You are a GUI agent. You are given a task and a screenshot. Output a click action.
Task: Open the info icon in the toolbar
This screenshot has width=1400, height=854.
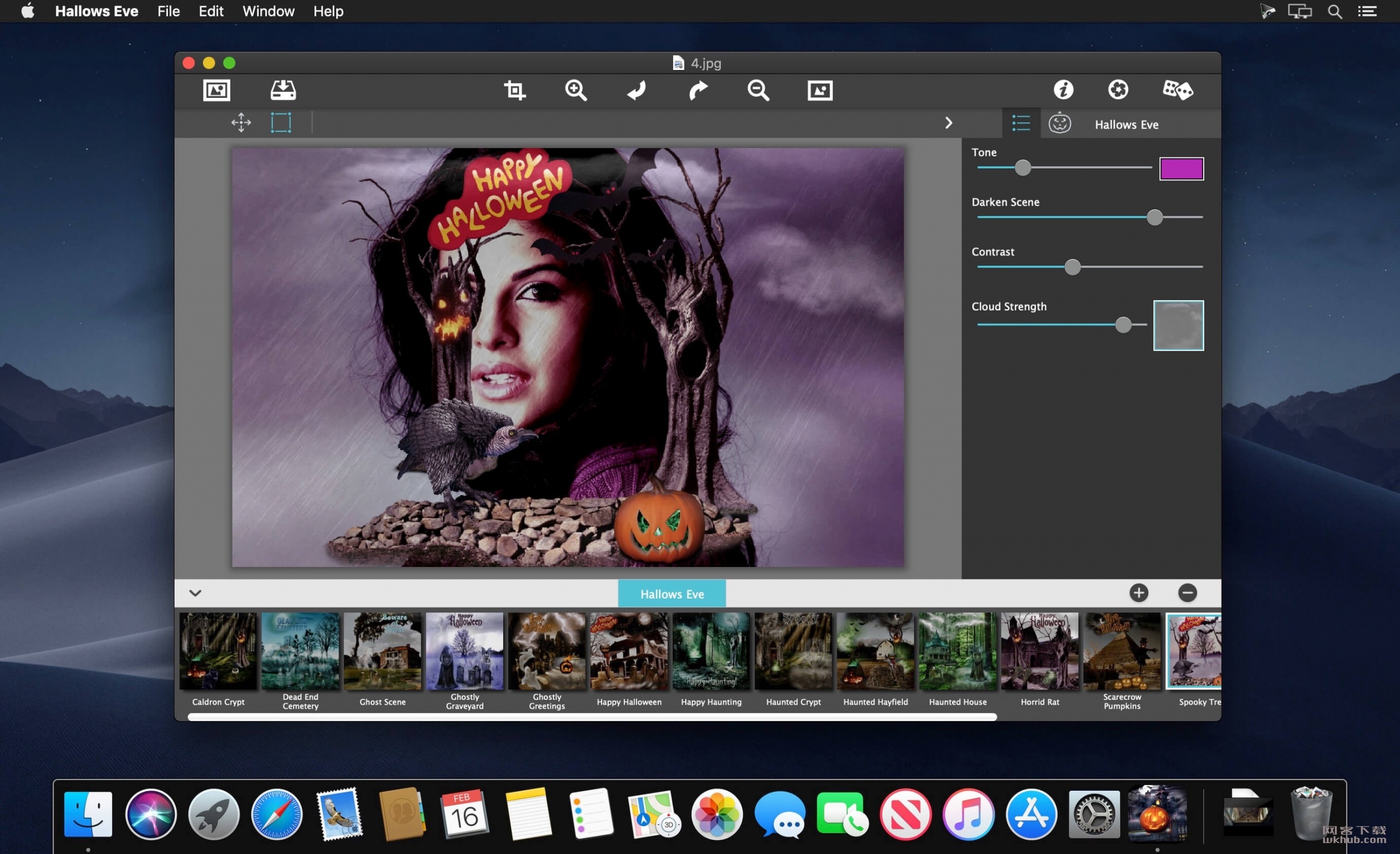coord(1064,89)
